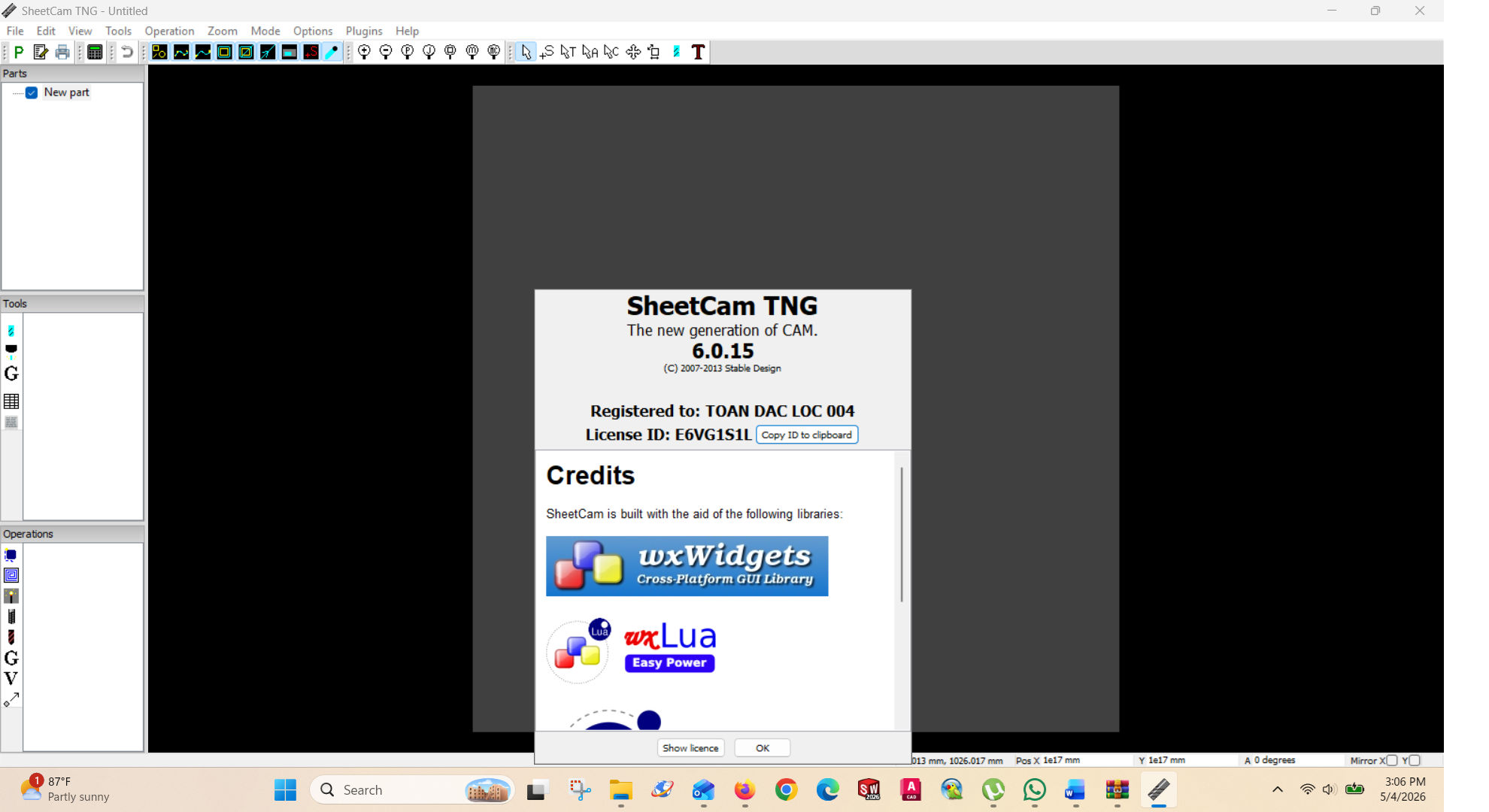Click the Show licence button
1489x812 pixels.
pos(690,748)
